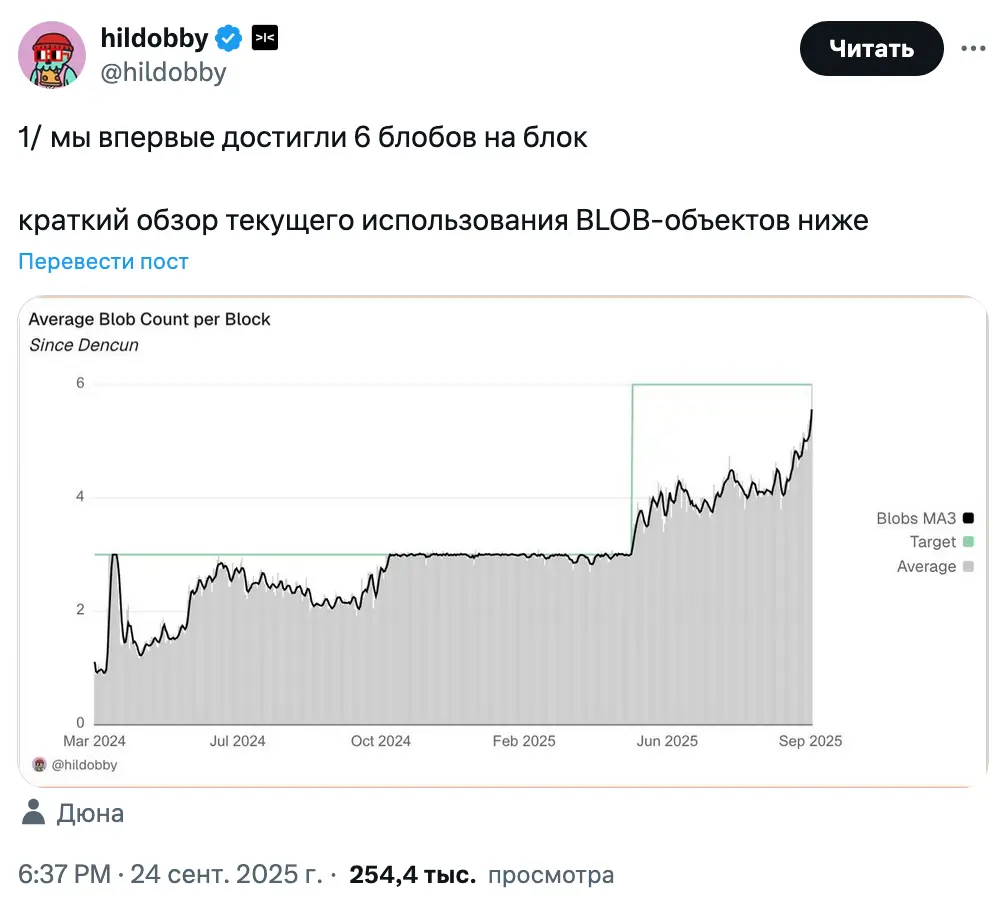Click the small @hildobby watermark avatar in chart

tap(39, 765)
